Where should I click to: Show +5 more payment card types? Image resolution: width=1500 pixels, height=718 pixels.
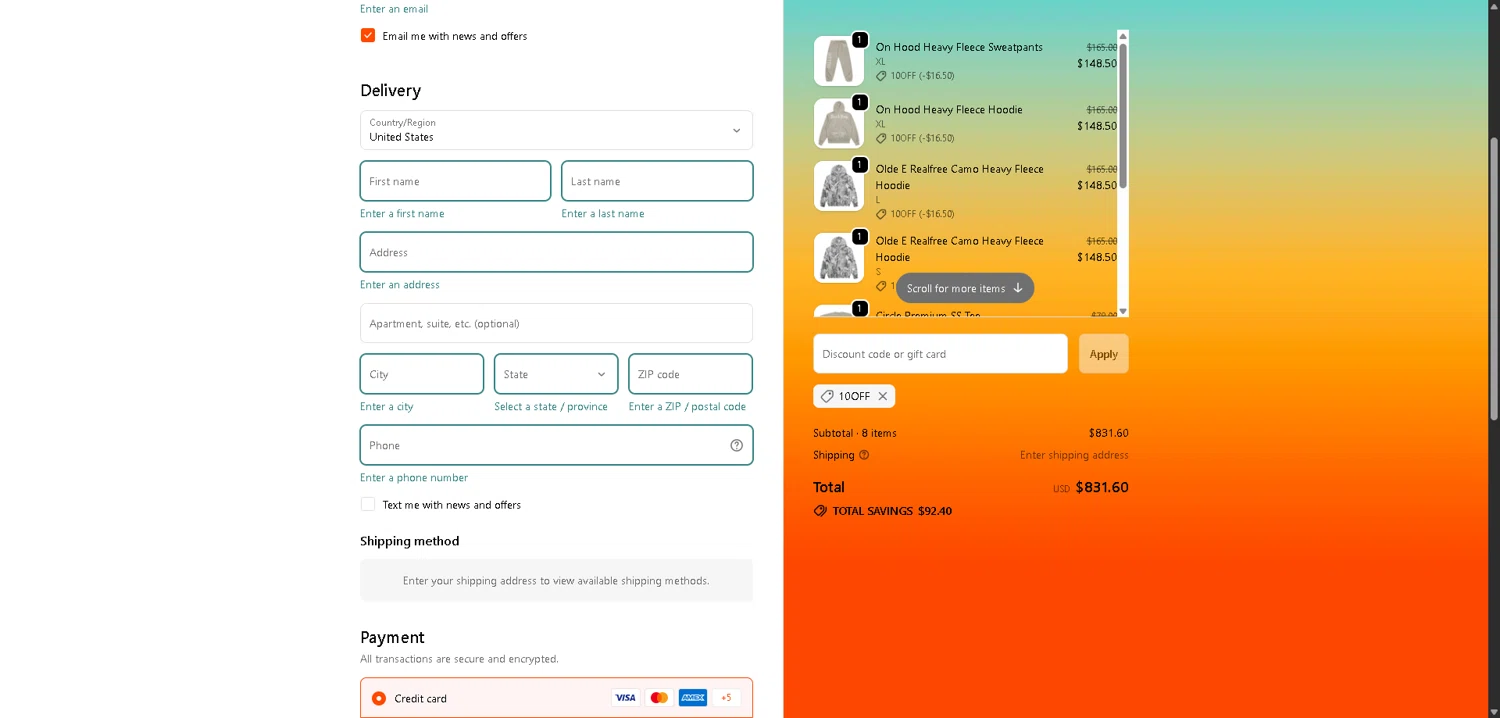click(726, 698)
